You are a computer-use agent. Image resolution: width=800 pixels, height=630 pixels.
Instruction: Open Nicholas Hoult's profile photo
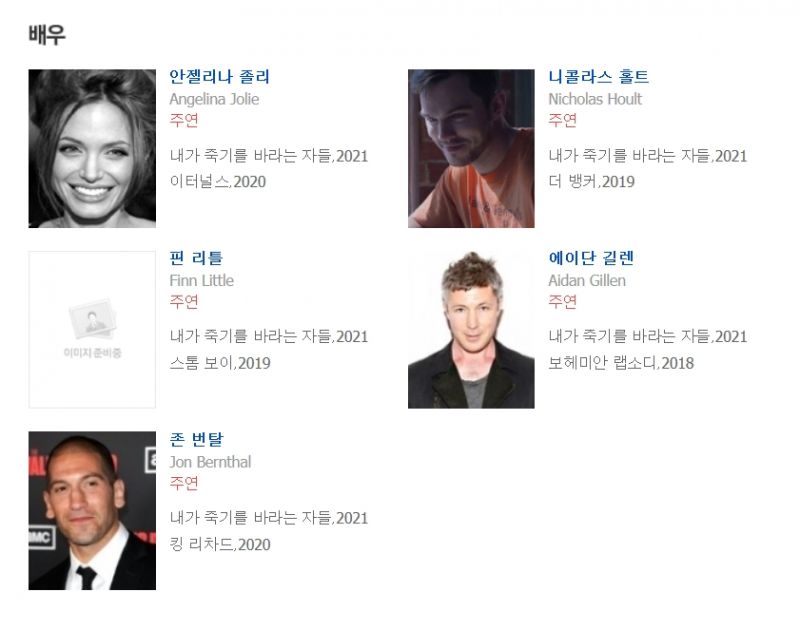tap(471, 148)
